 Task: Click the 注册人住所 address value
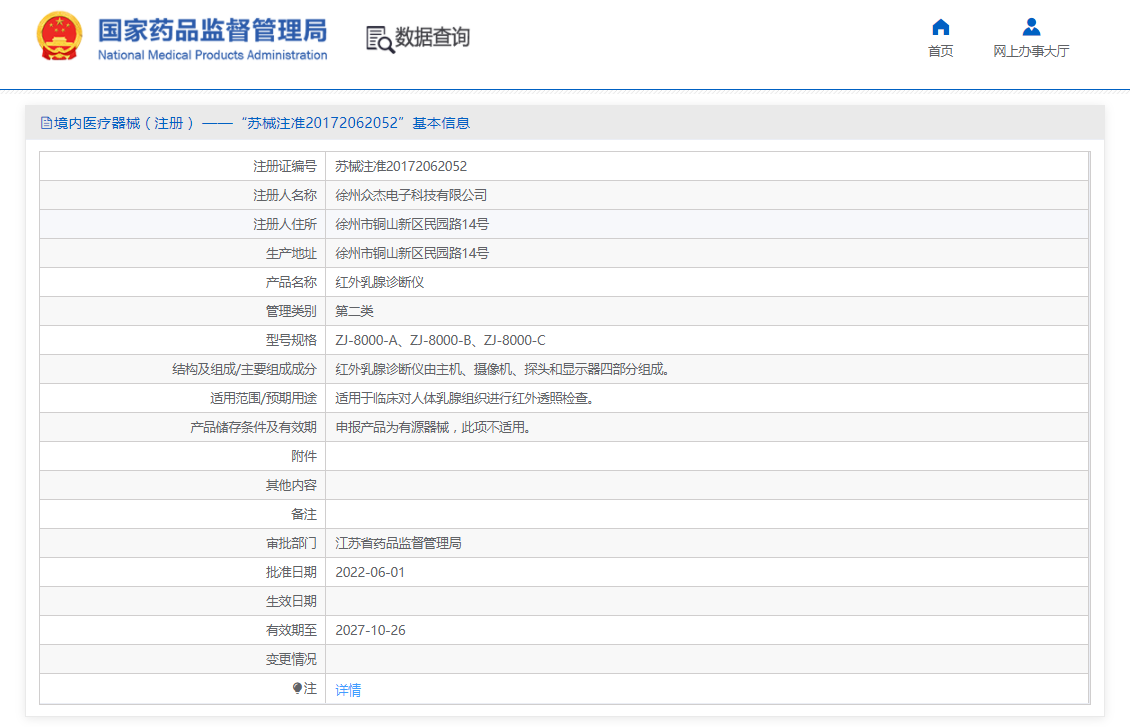point(411,224)
